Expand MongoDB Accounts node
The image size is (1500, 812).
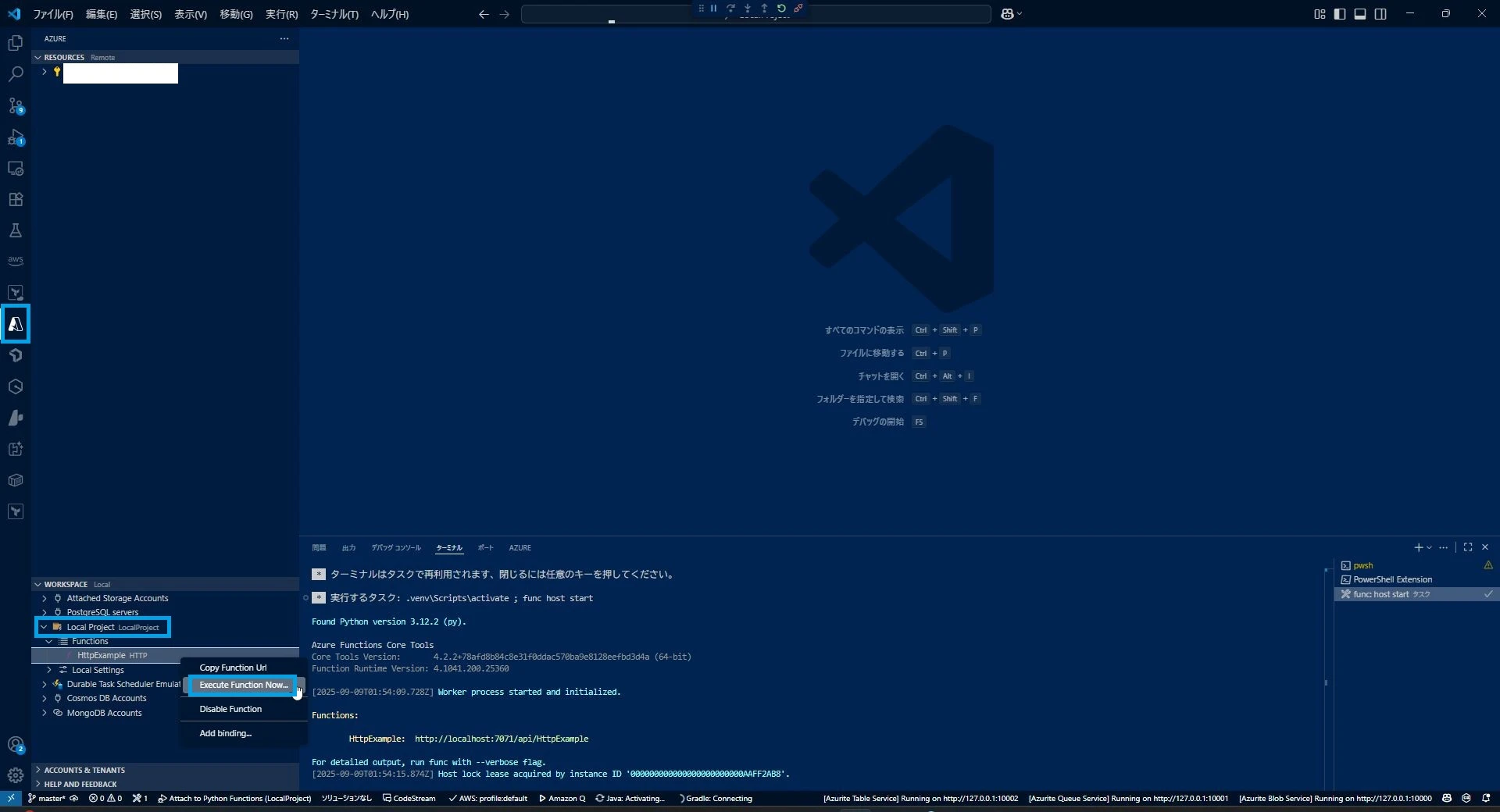(x=44, y=713)
